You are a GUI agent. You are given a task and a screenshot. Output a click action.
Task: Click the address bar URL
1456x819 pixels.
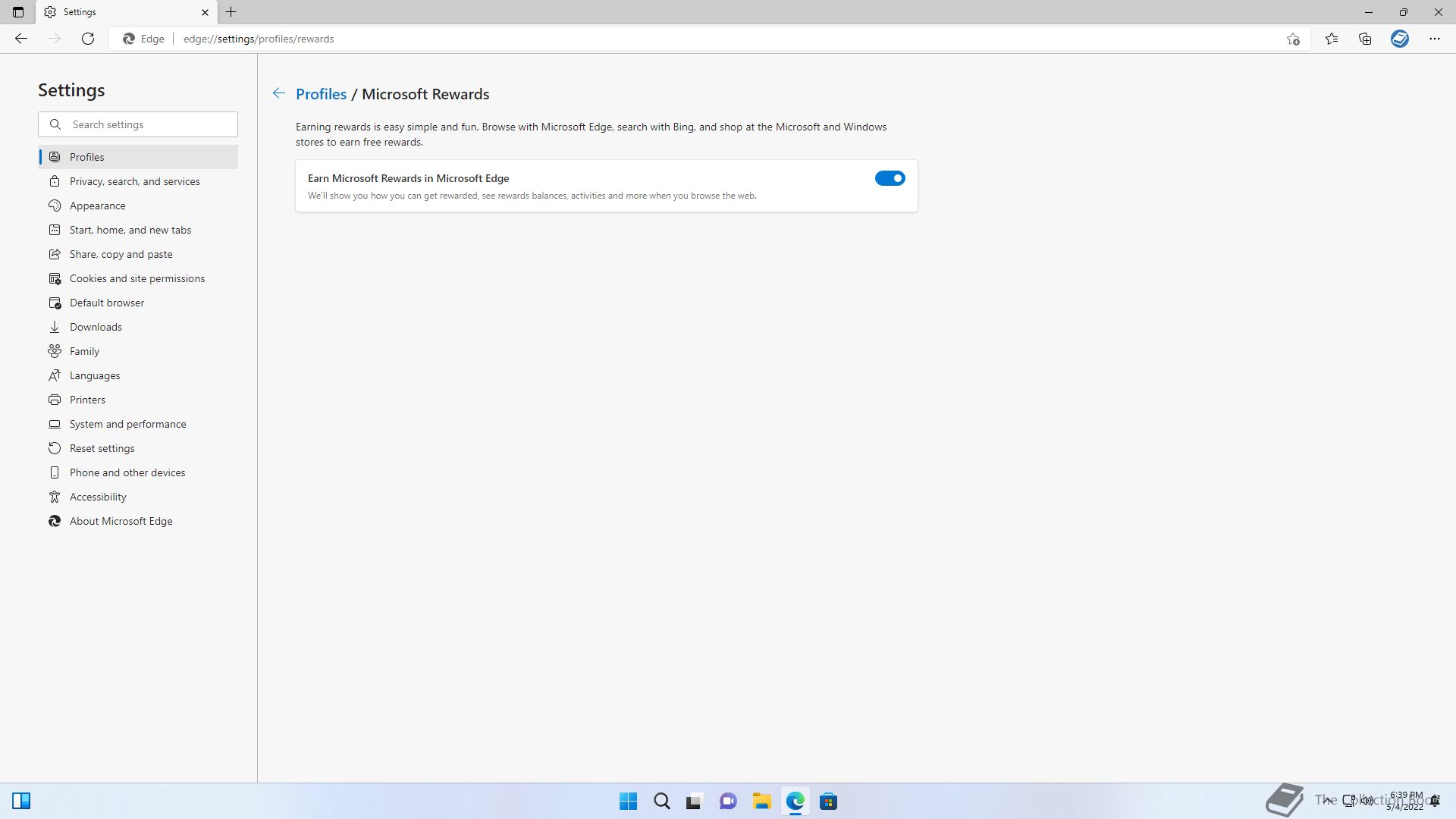[259, 39]
